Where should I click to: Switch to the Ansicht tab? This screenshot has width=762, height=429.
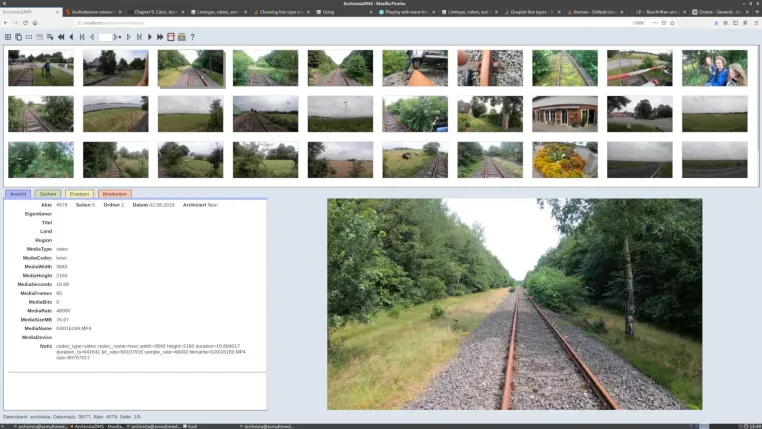pyautogui.click(x=18, y=194)
